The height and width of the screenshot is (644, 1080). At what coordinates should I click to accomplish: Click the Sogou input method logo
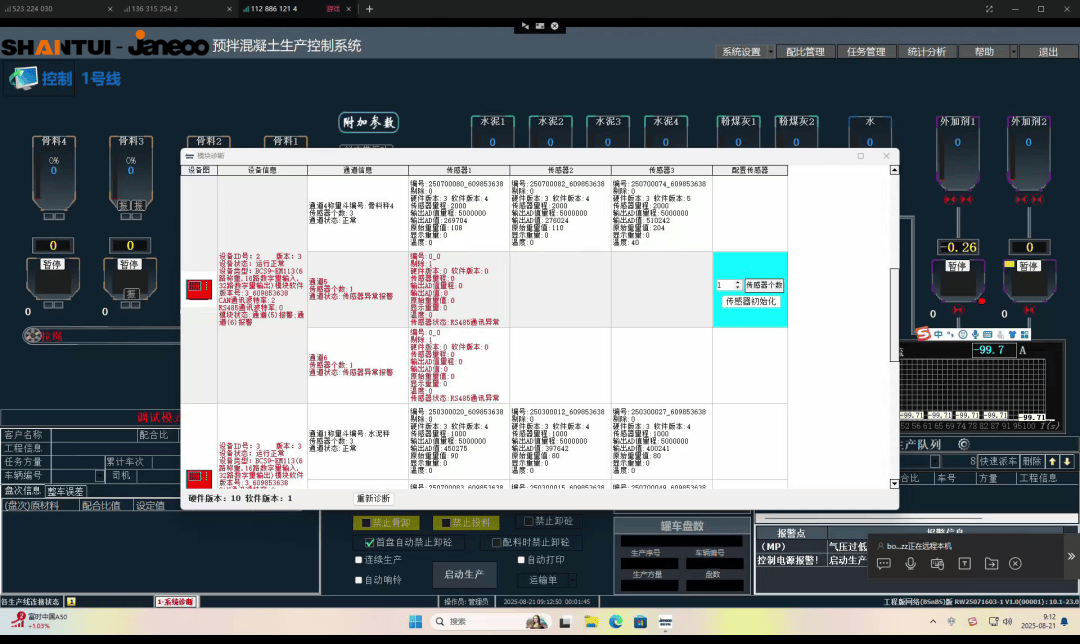tap(924, 334)
